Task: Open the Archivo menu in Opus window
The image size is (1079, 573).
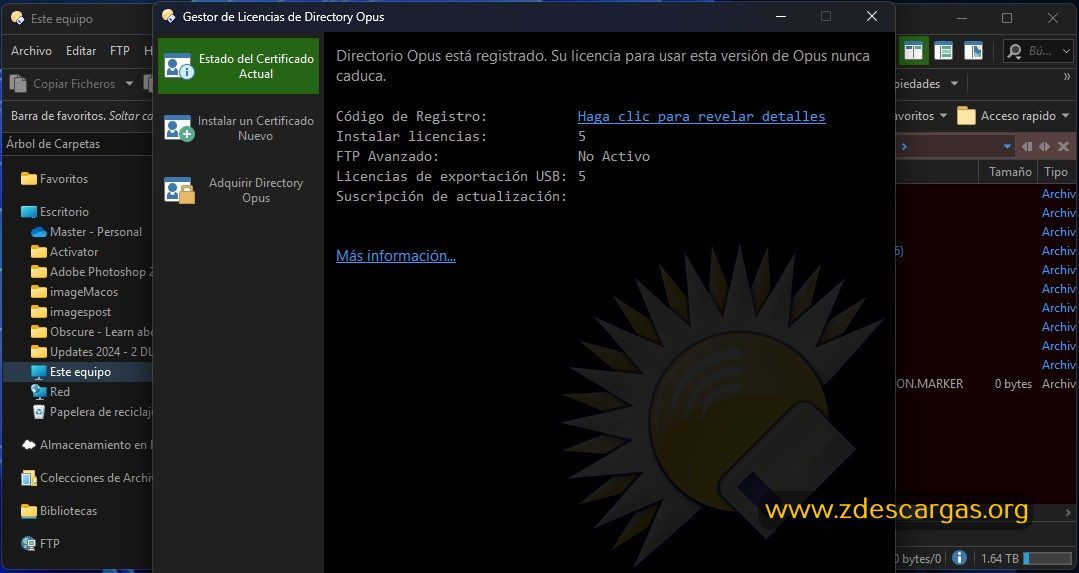Action: pyautogui.click(x=31, y=51)
